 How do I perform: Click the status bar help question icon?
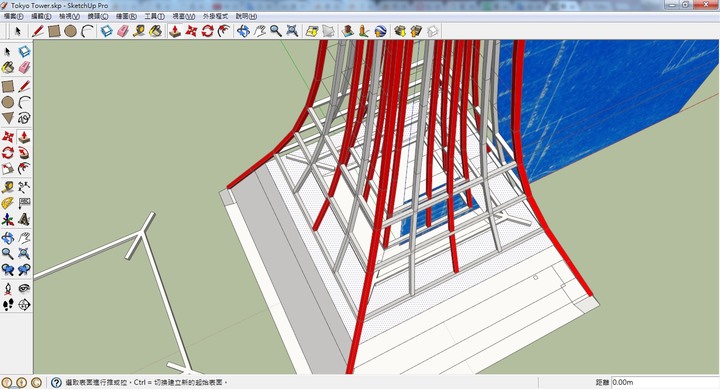pyautogui.click(x=56, y=382)
